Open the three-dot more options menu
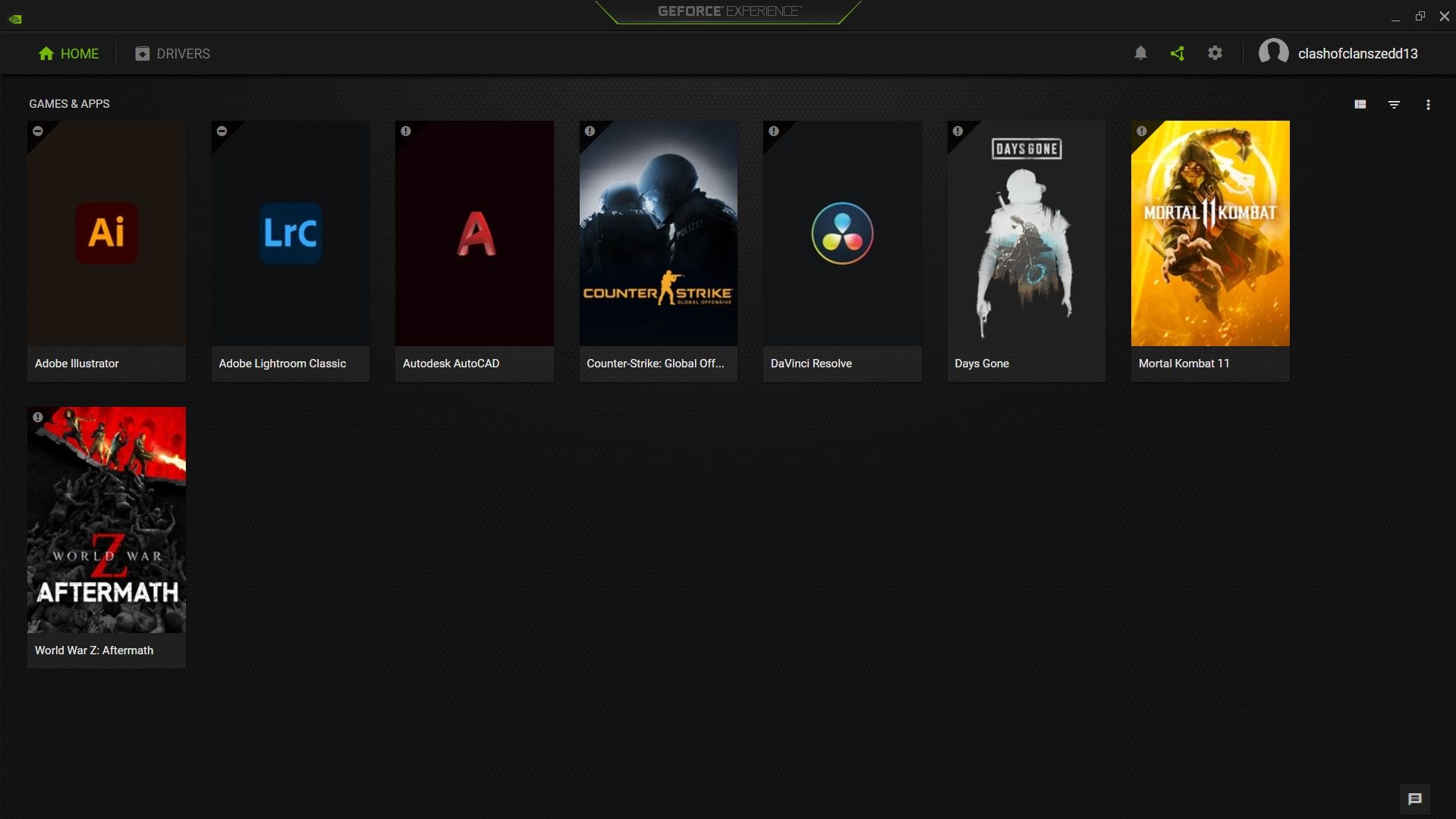This screenshot has width=1456, height=819. [x=1428, y=105]
